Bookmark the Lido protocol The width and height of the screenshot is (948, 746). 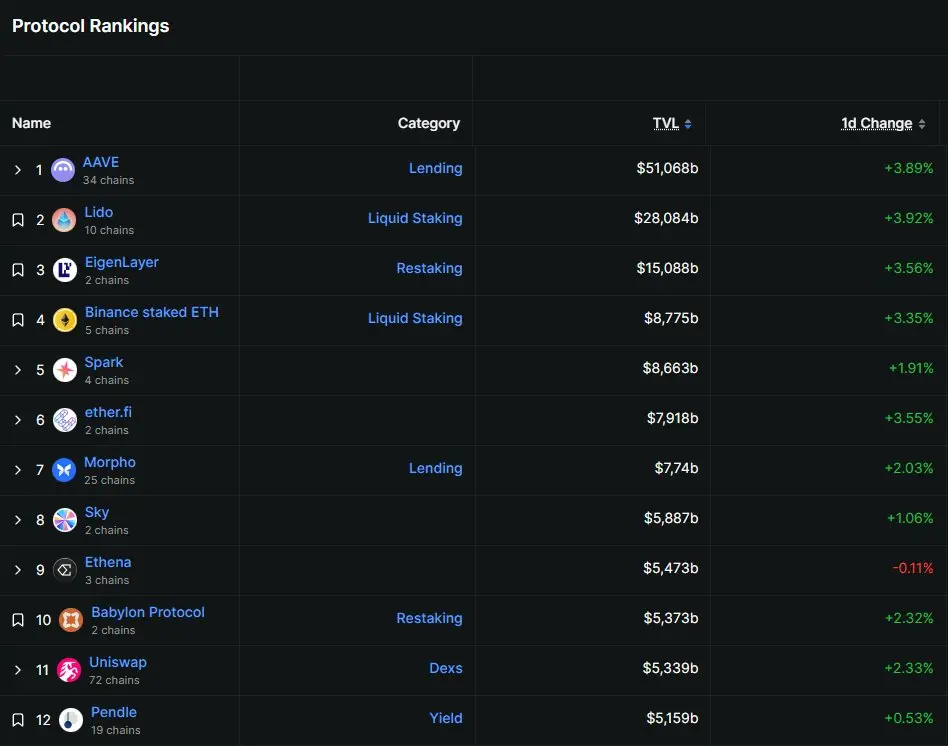coord(18,220)
